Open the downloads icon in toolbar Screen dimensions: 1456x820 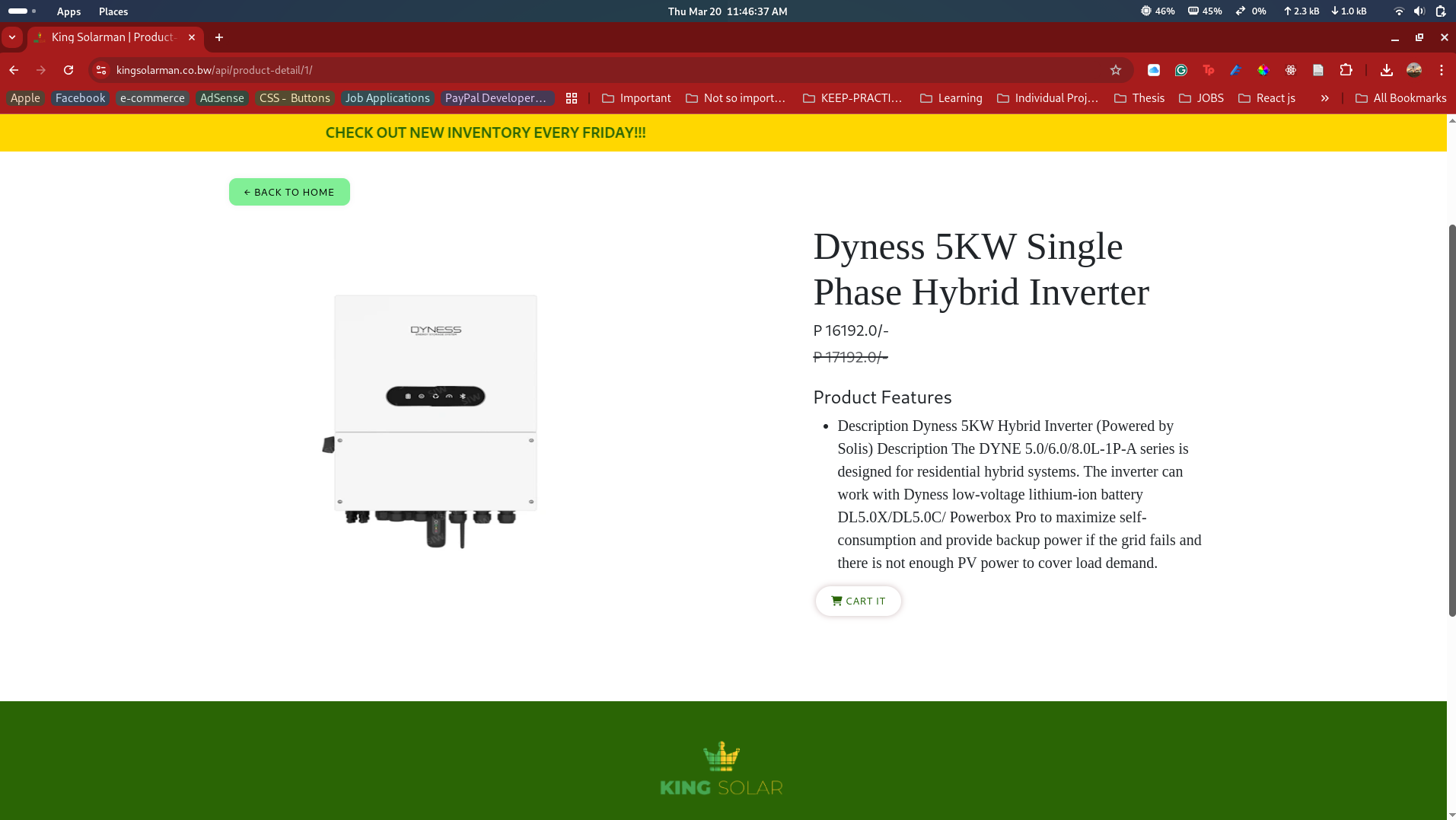click(x=1386, y=70)
